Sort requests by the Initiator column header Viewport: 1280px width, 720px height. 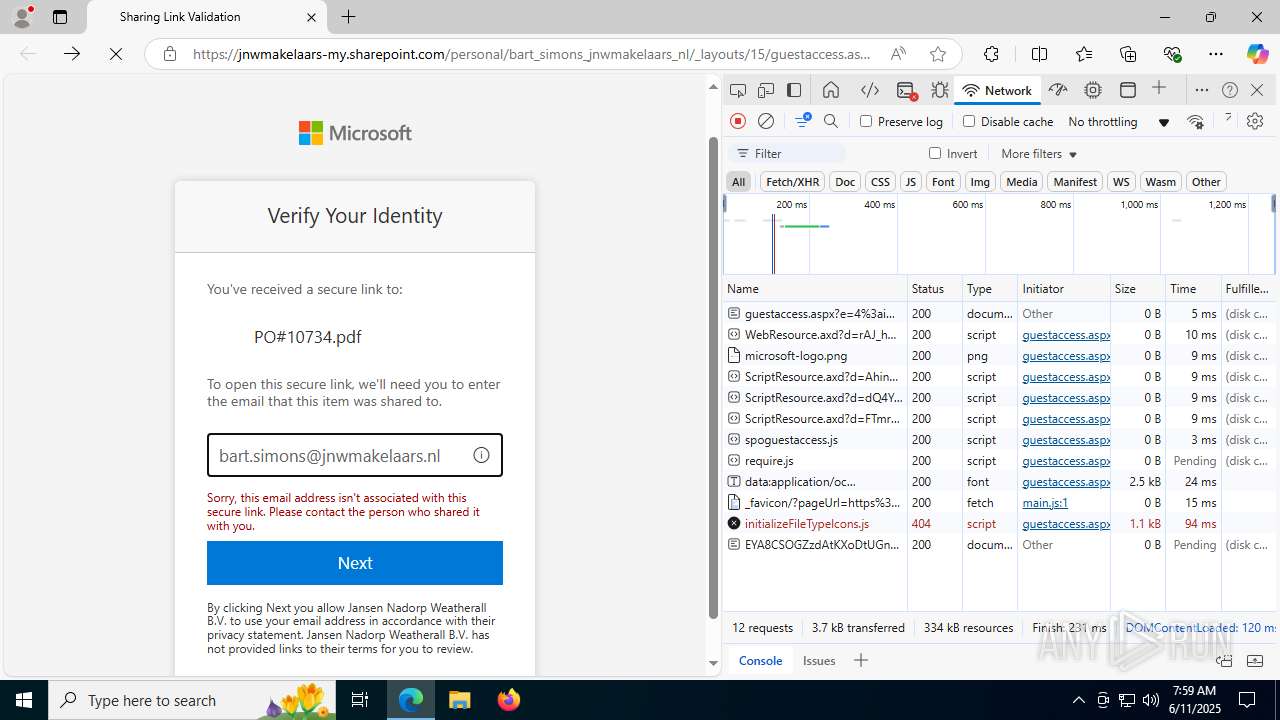(1064, 288)
